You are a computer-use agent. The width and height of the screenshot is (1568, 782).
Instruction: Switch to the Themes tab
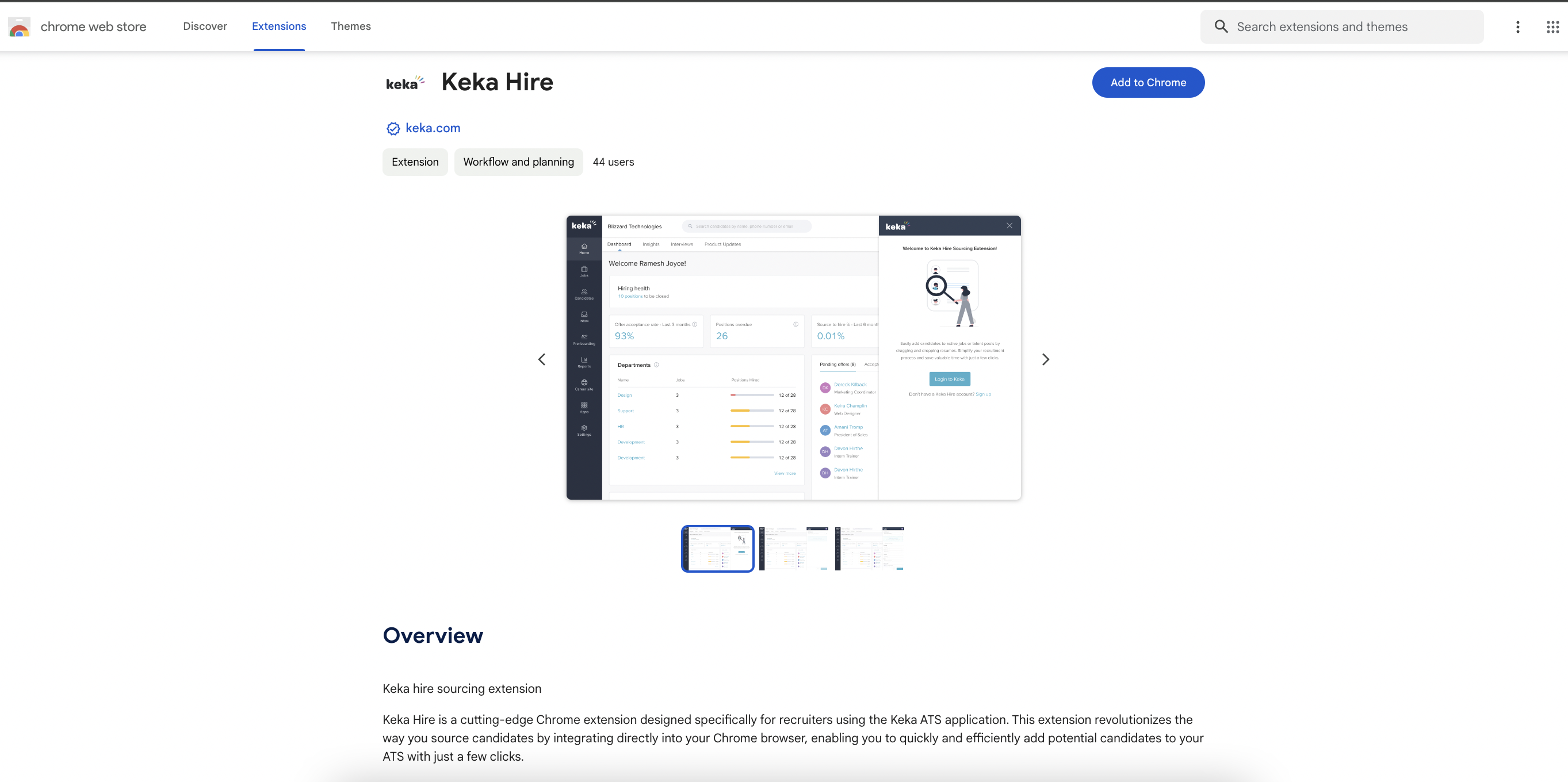point(351,26)
